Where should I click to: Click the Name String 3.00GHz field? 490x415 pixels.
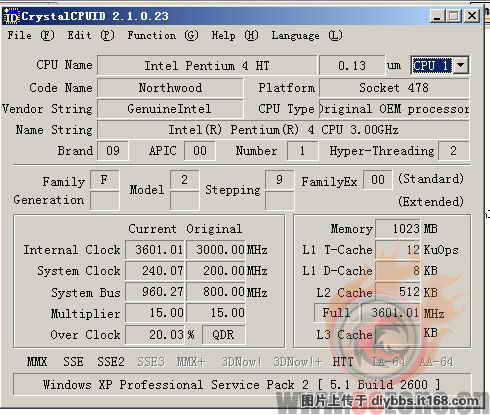283,130
